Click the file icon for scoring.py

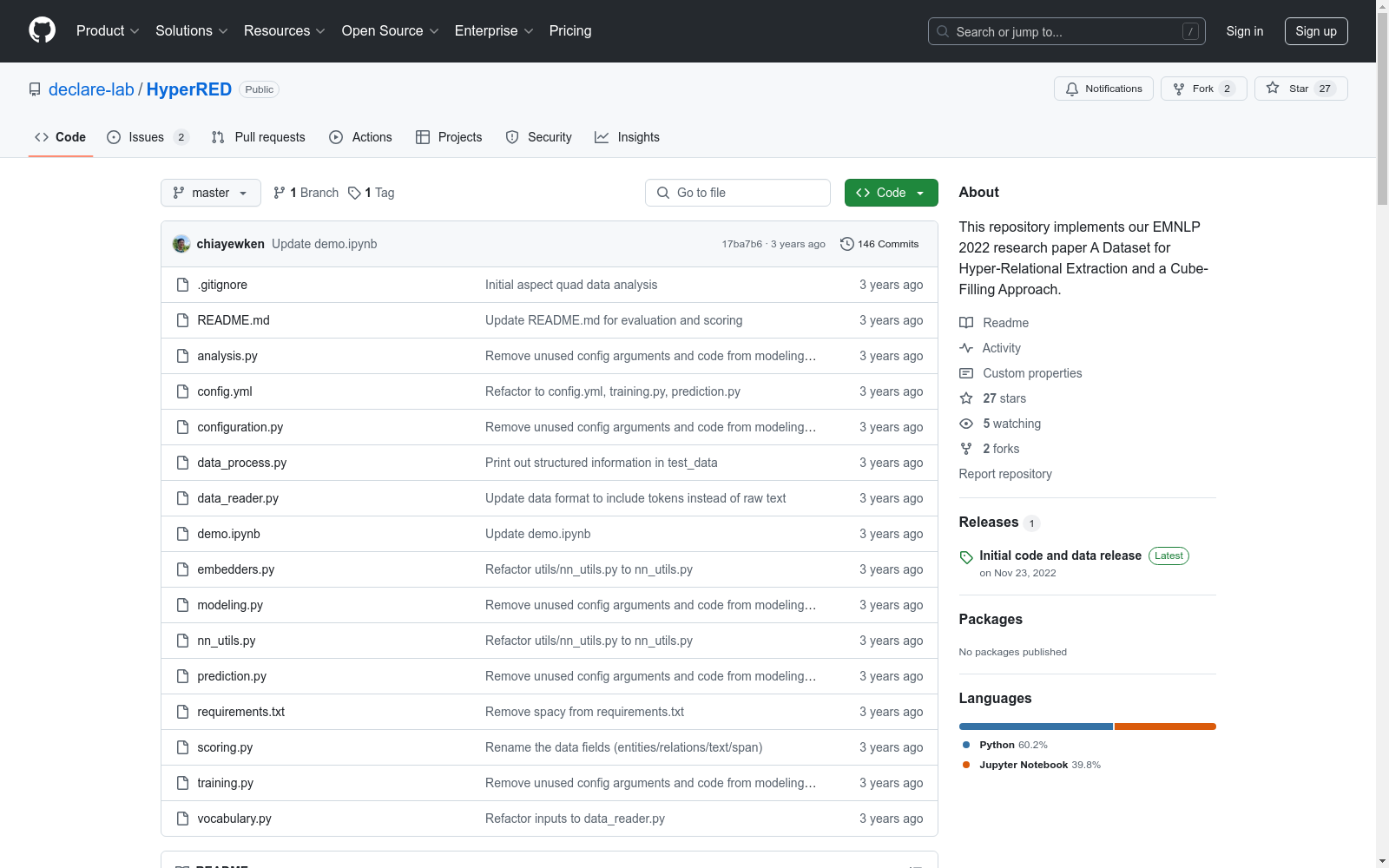[182, 747]
